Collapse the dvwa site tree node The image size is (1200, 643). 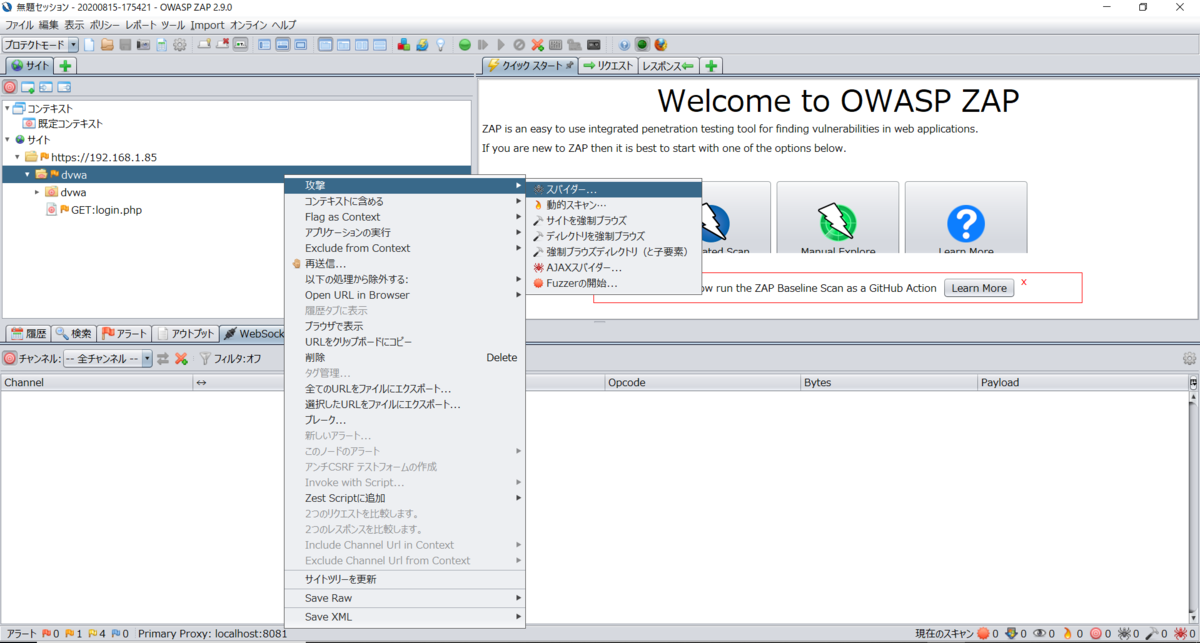point(27,174)
